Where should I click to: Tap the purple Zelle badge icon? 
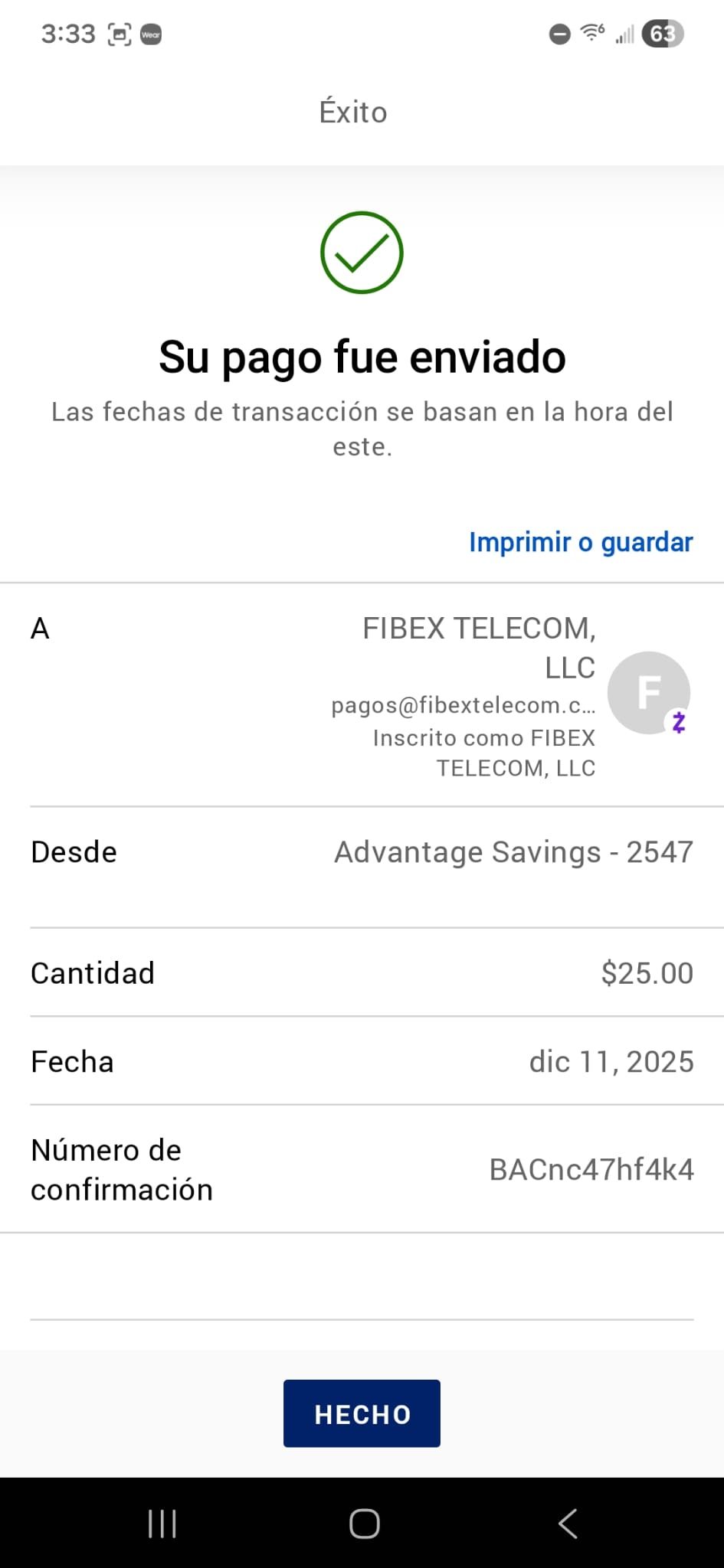coord(678,722)
